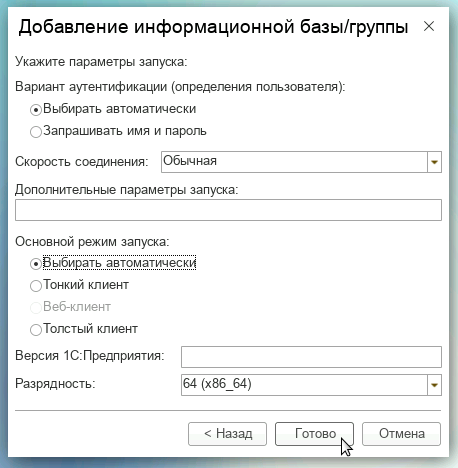Click the 'Основной режим запуска:' heading

point(92,242)
